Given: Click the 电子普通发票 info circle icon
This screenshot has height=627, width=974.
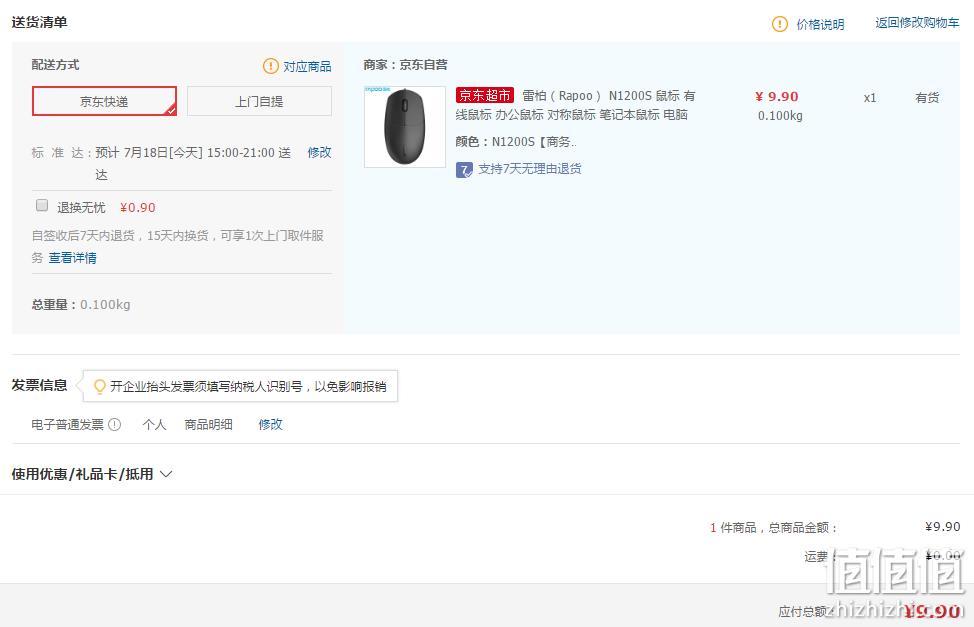Looking at the screenshot, I should coord(115,424).
